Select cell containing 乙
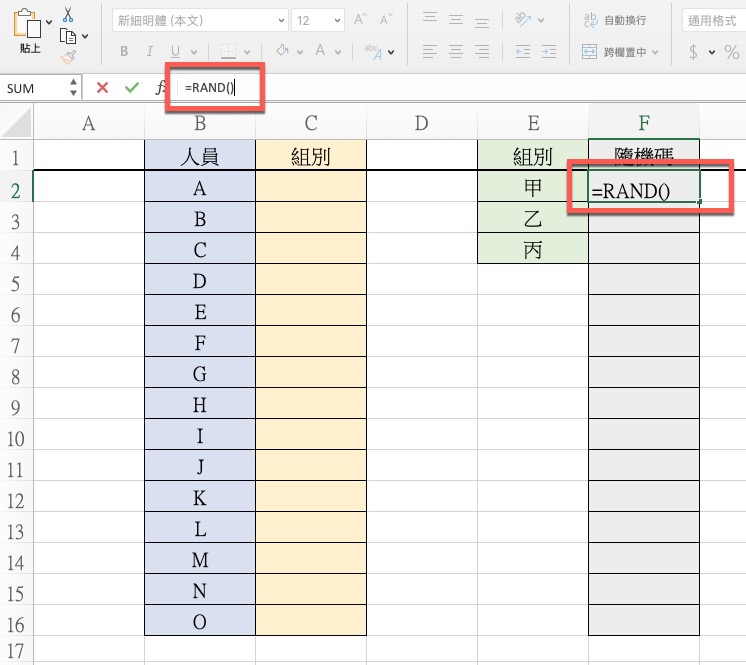 point(533,217)
